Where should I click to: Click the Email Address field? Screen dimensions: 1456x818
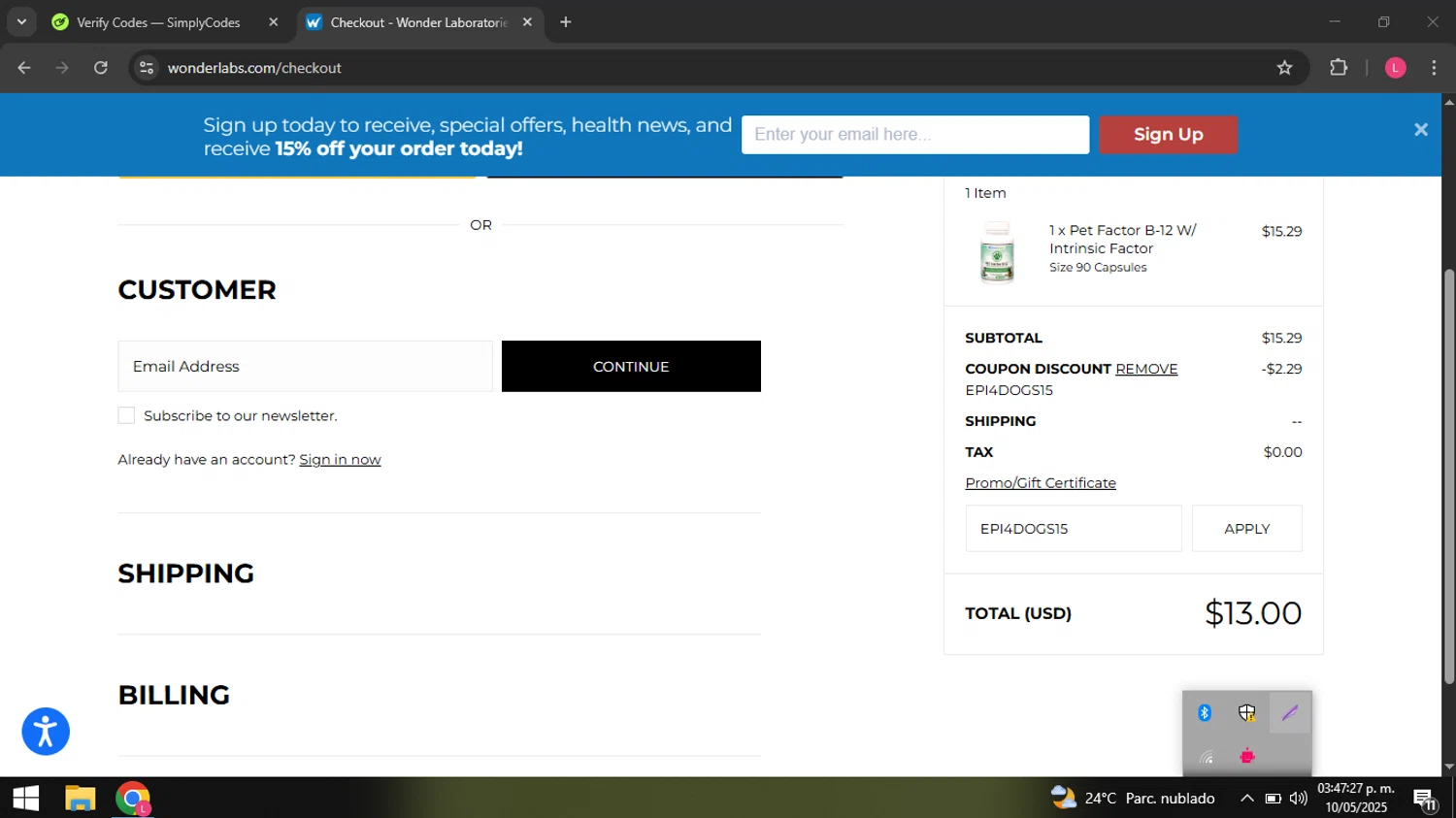pyautogui.click(x=305, y=366)
